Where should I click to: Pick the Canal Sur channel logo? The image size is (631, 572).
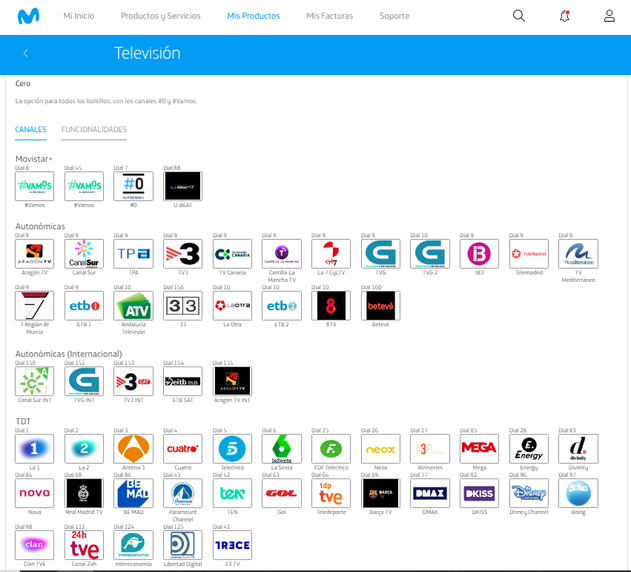point(84,254)
